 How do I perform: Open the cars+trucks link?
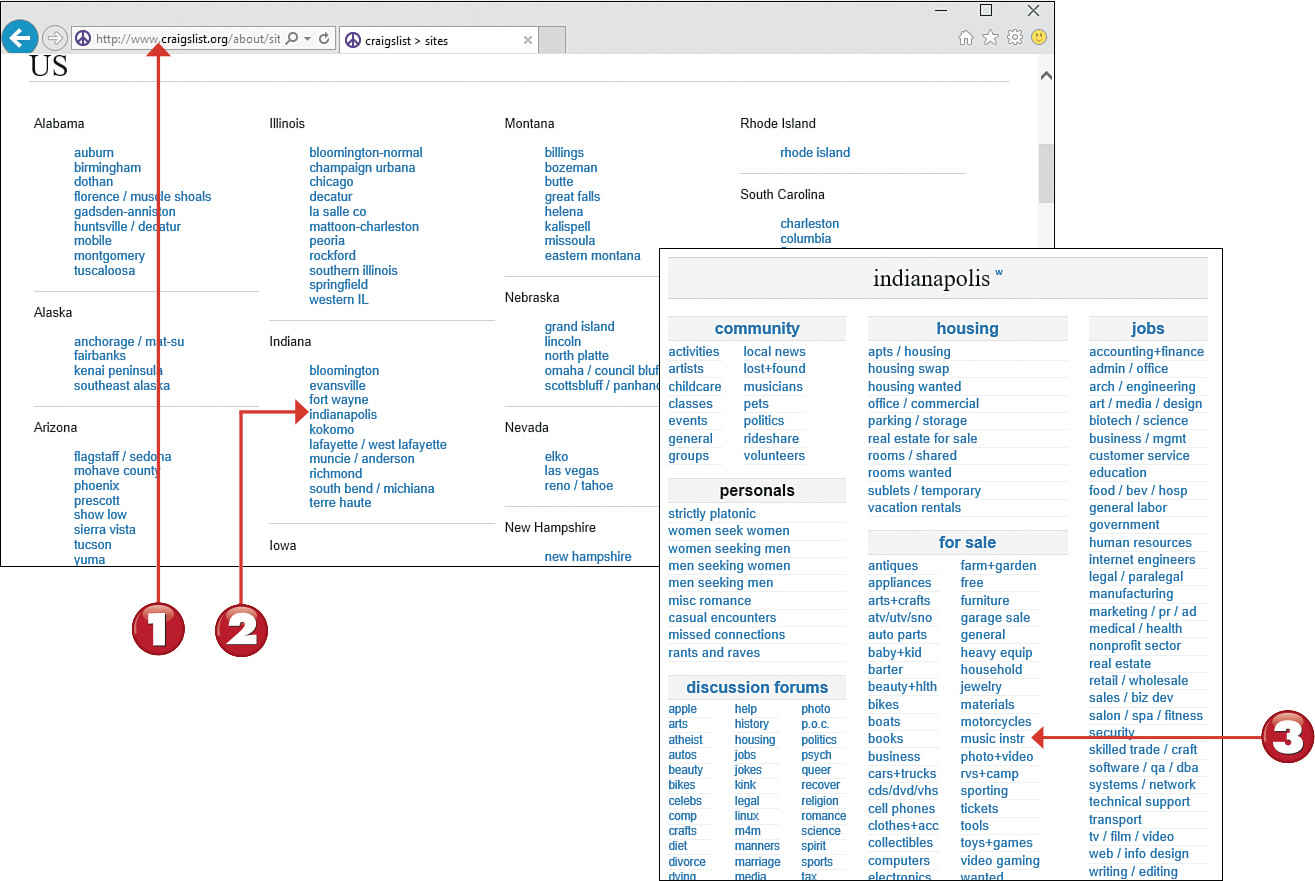point(902,774)
